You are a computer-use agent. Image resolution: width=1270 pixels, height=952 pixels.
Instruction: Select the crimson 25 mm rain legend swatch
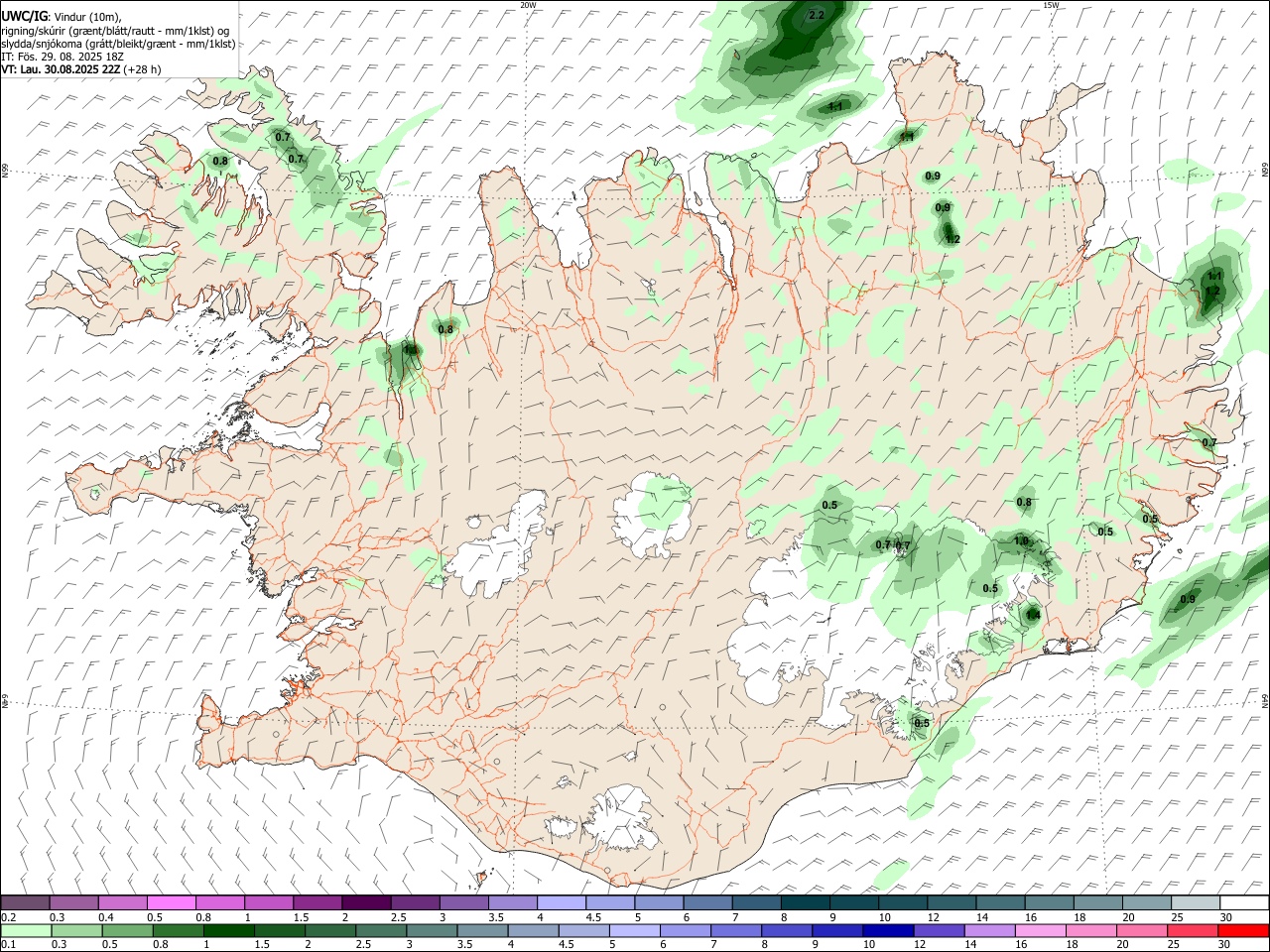(x=1193, y=930)
